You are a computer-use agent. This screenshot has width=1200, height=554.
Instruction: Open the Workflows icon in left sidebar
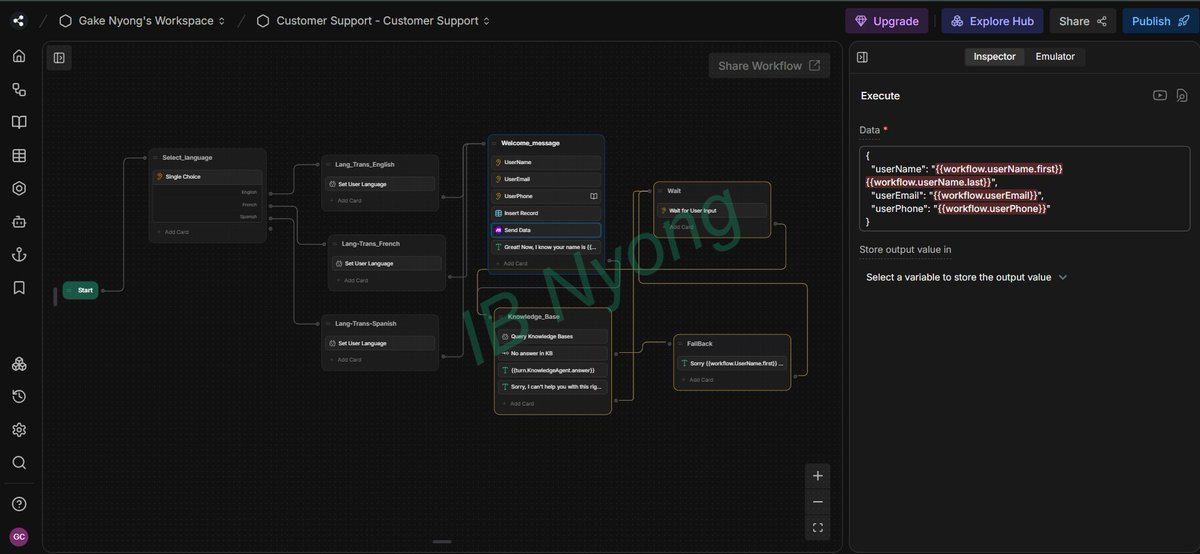19,89
